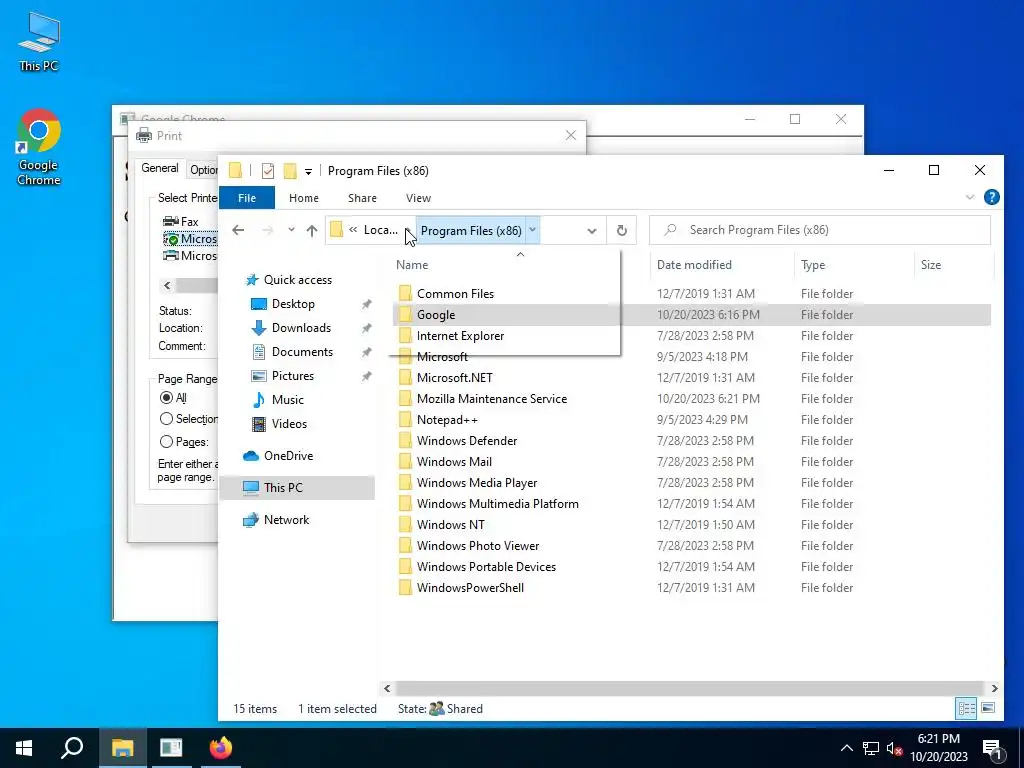Select the Windows Defender folder
Viewport: 1024px width, 768px height.
pos(467,441)
